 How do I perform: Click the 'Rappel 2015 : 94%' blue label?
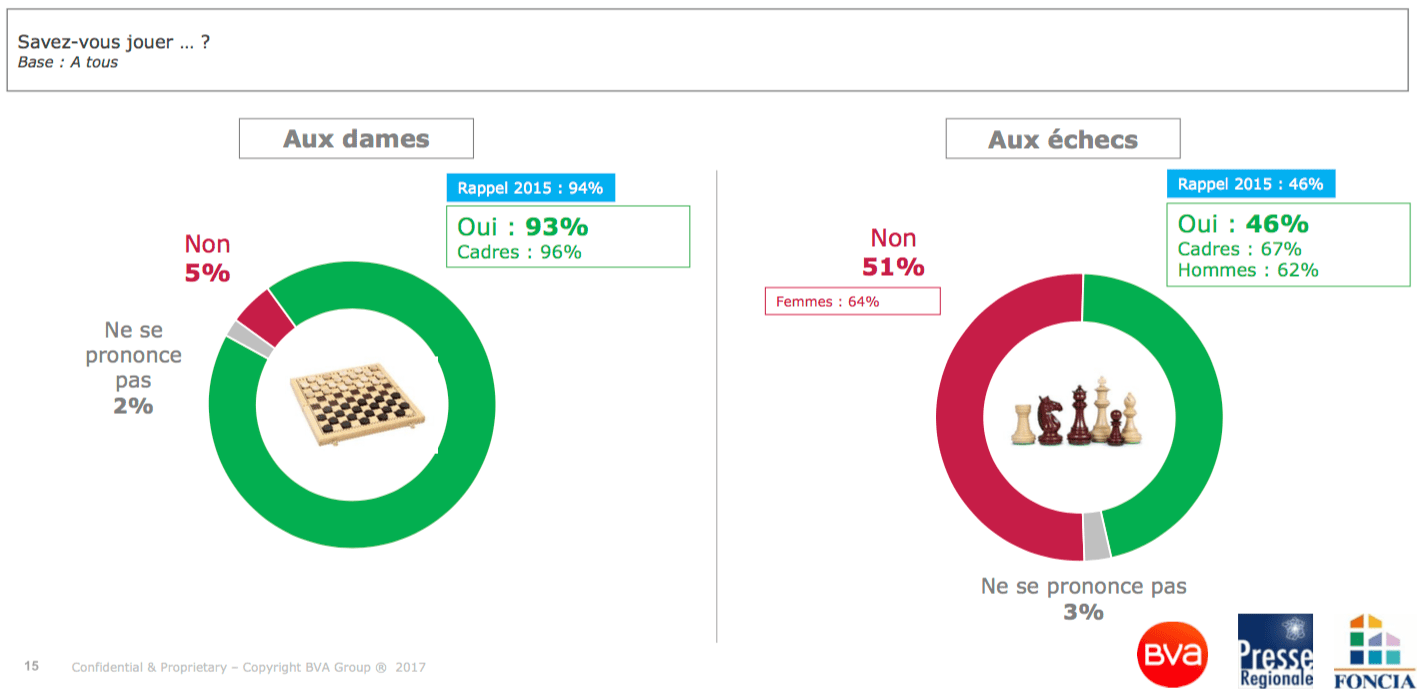530,187
